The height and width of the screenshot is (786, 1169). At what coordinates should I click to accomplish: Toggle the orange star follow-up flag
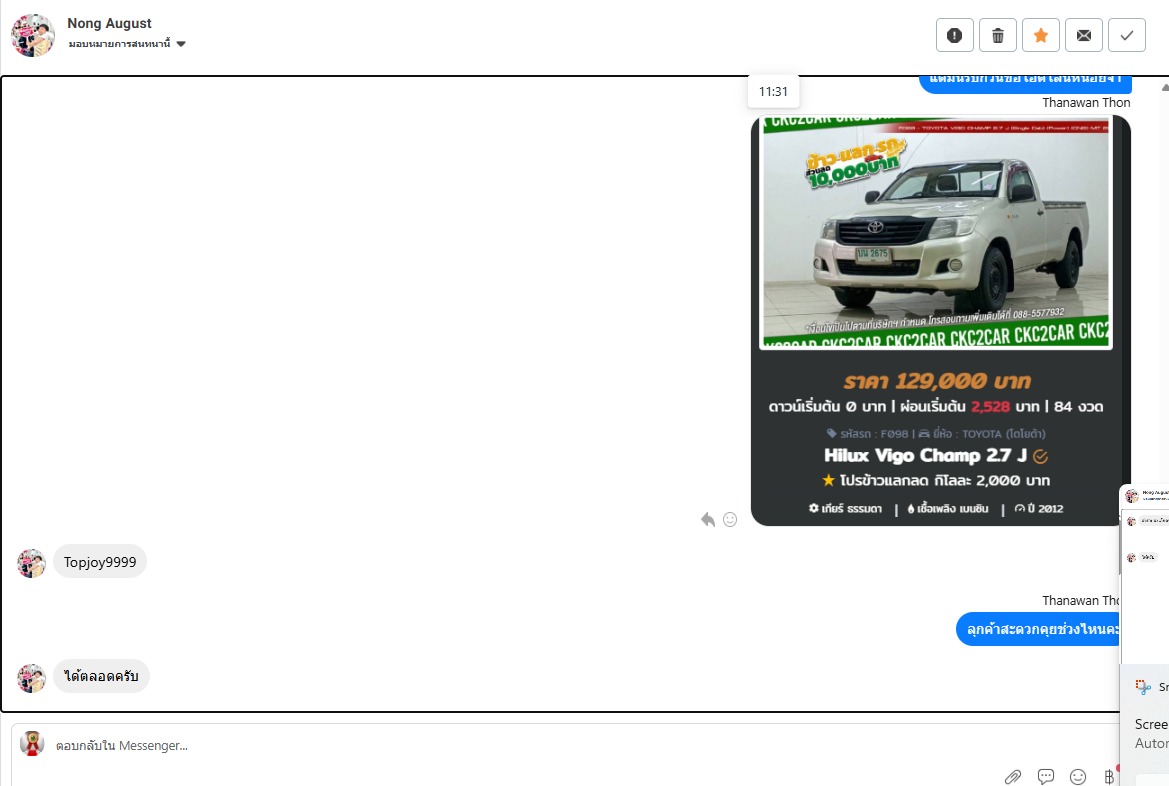coord(1041,35)
